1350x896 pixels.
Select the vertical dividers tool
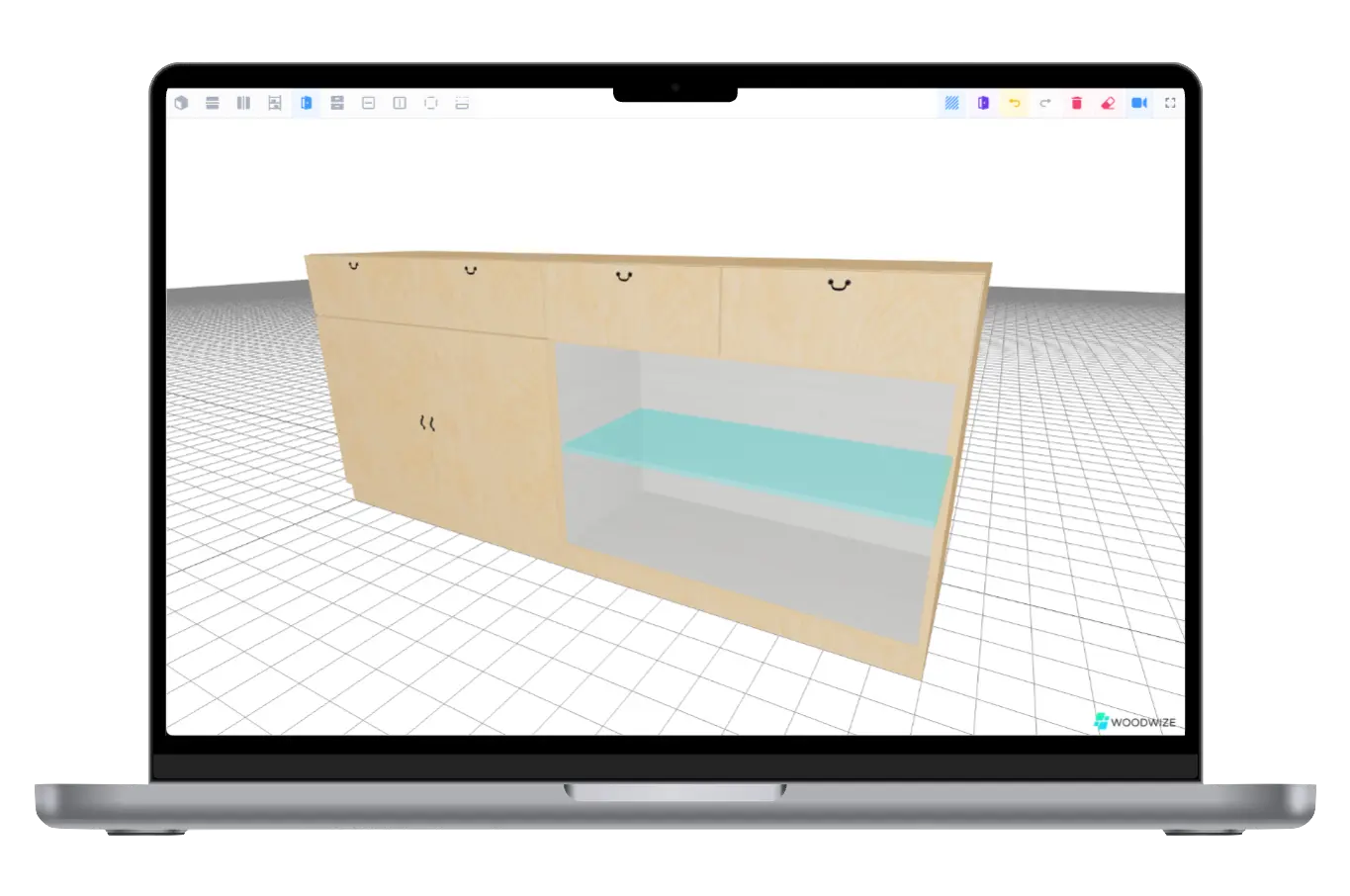243,103
